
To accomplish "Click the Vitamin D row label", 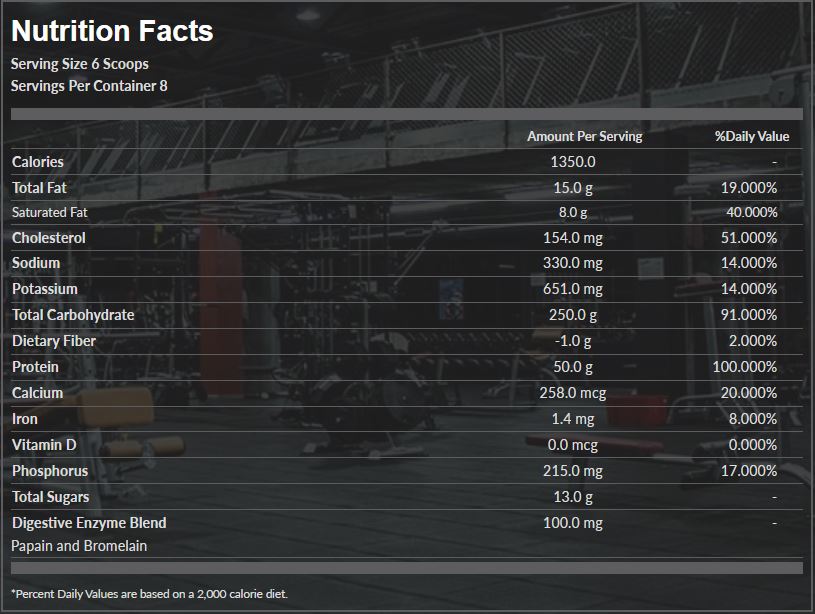I will pyautogui.click(x=44, y=445).
